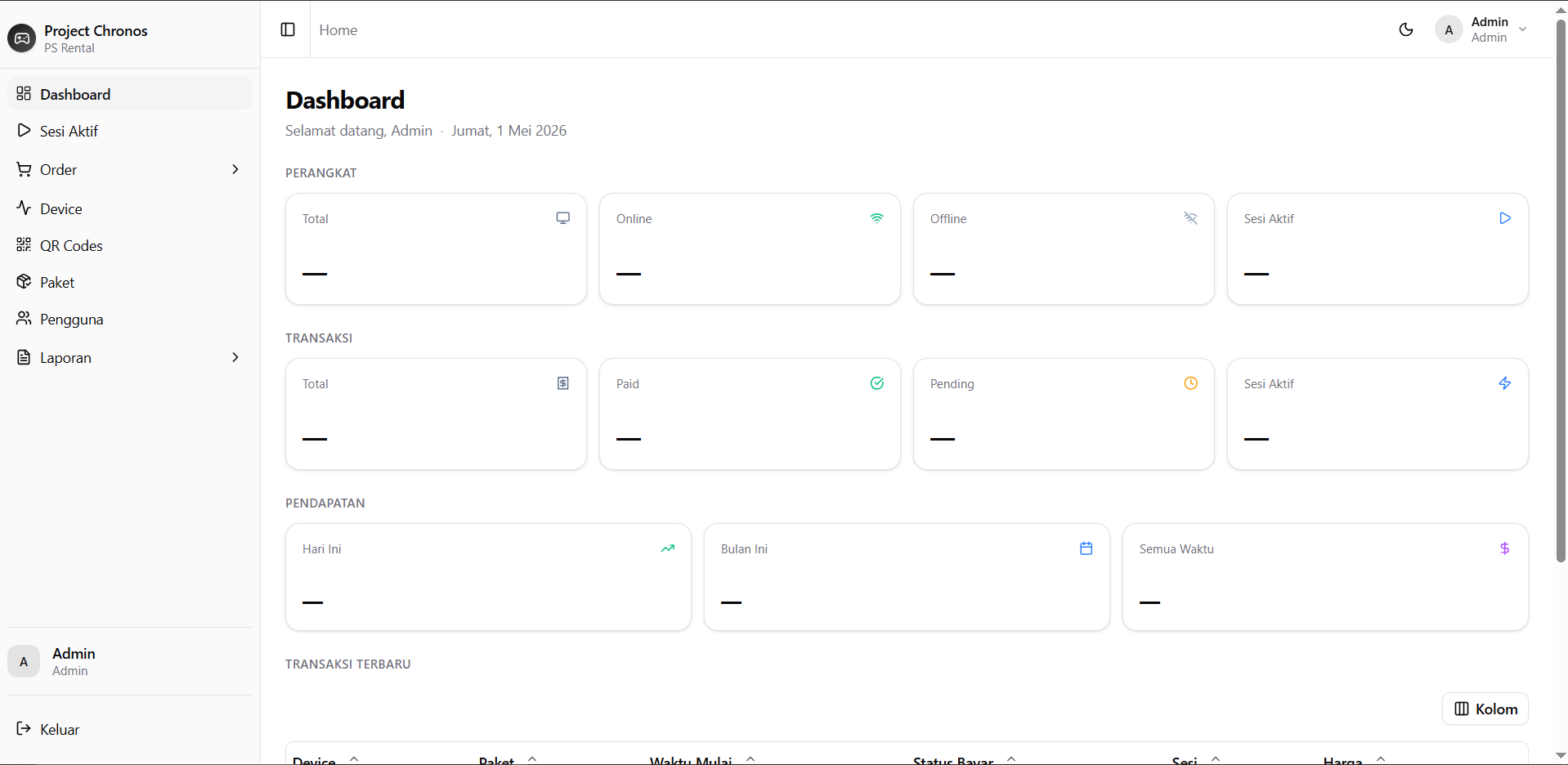Click the page vertical scrollbar
The image size is (1568, 765).
tap(1561, 290)
